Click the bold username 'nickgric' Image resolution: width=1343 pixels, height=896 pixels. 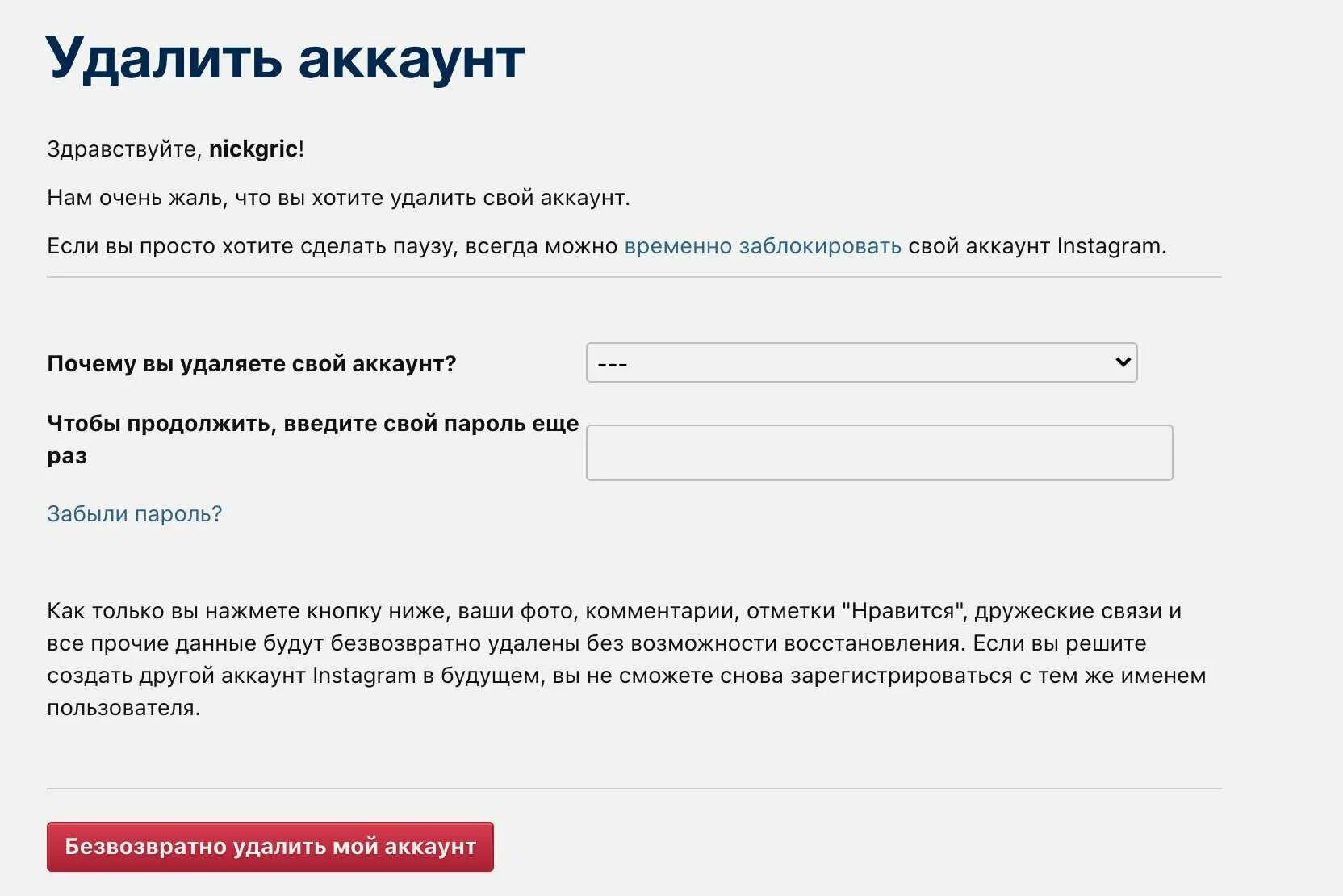pyautogui.click(x=253, y=149)
